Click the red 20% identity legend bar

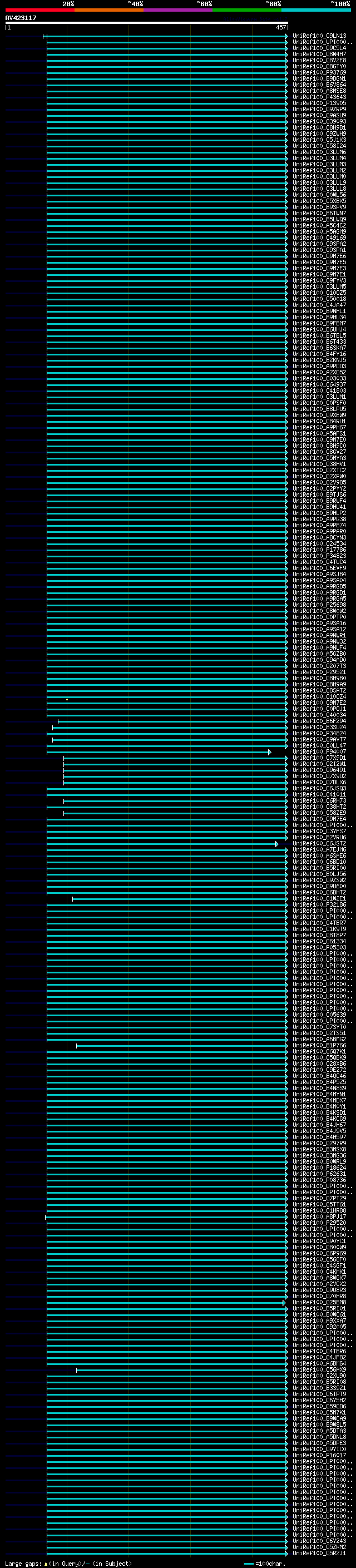point(39,10)
